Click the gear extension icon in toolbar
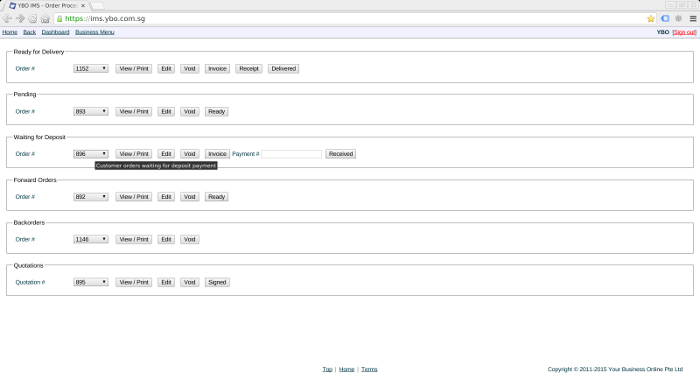 (x=679, y=18)
